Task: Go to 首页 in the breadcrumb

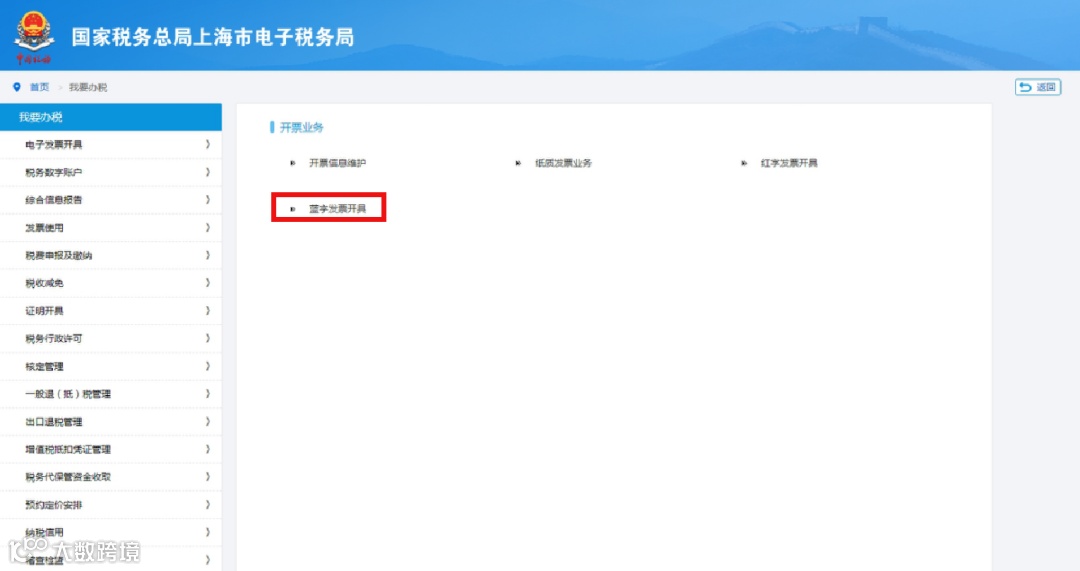Action: pyautogui.click(x=39, y=87)
